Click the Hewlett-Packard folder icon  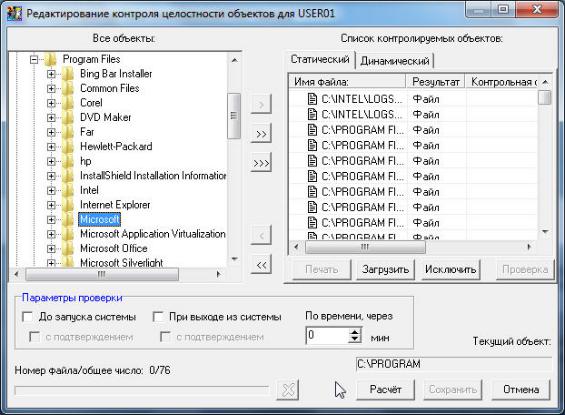[x=68, y=147]
